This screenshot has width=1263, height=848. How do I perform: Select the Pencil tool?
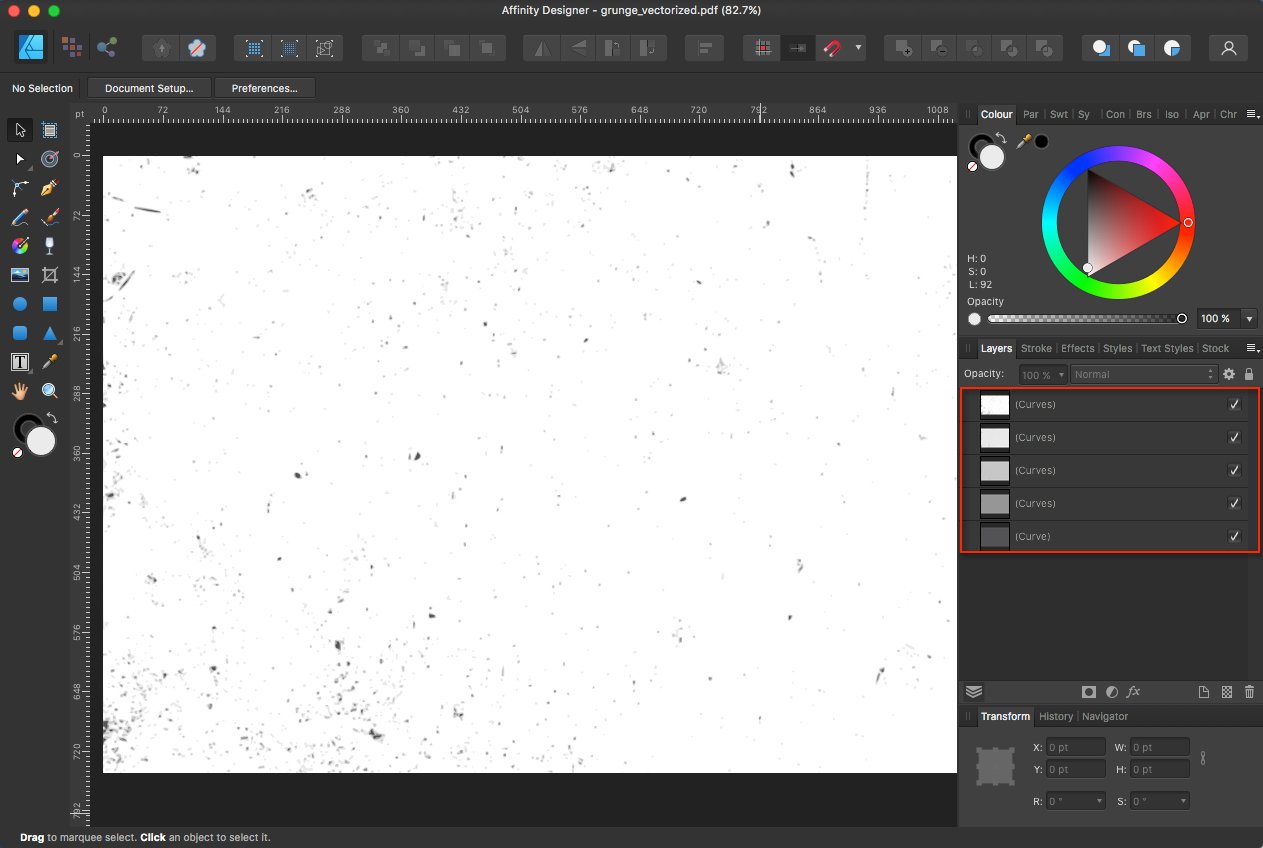[19, 217]
